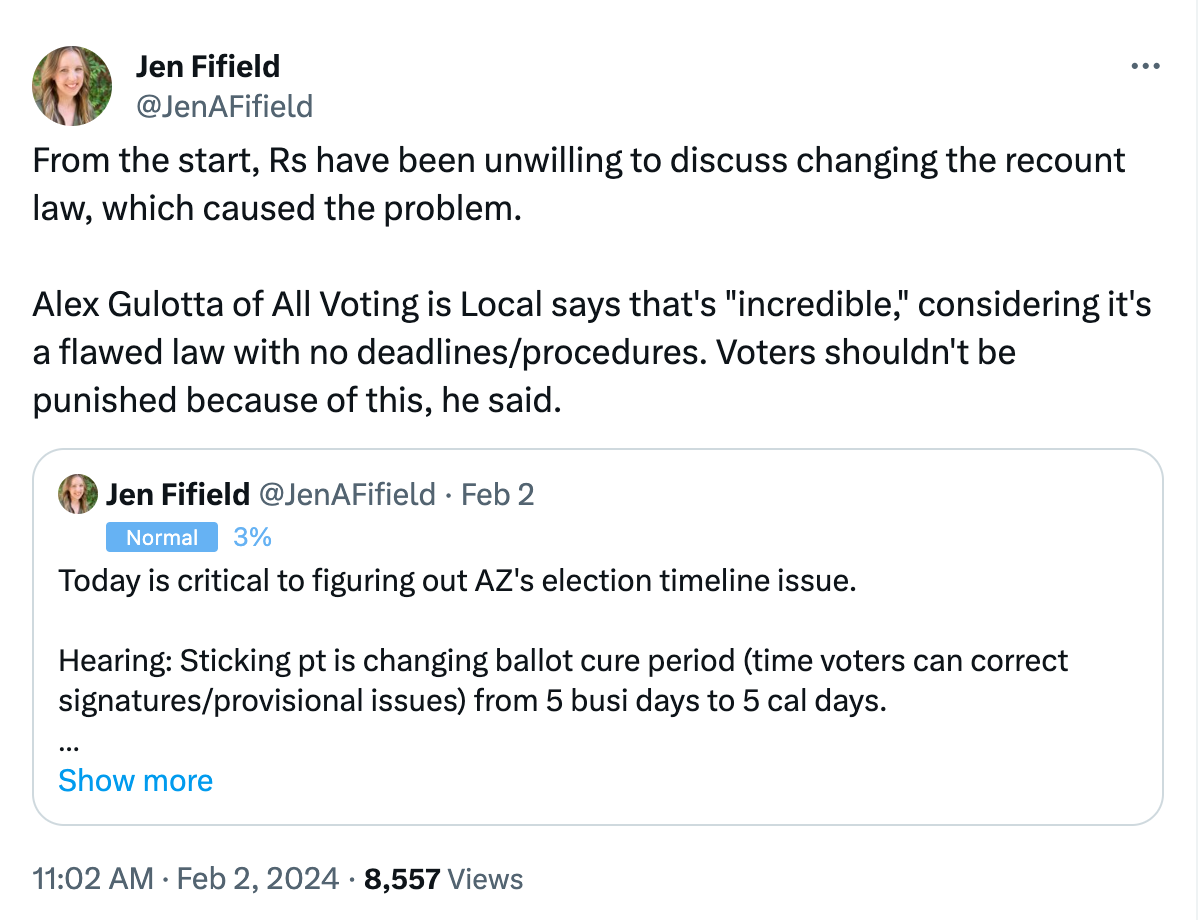Click Jen Fifield's large profile avatar
The height and width of the screenshot is (920, 1198).
72,86
